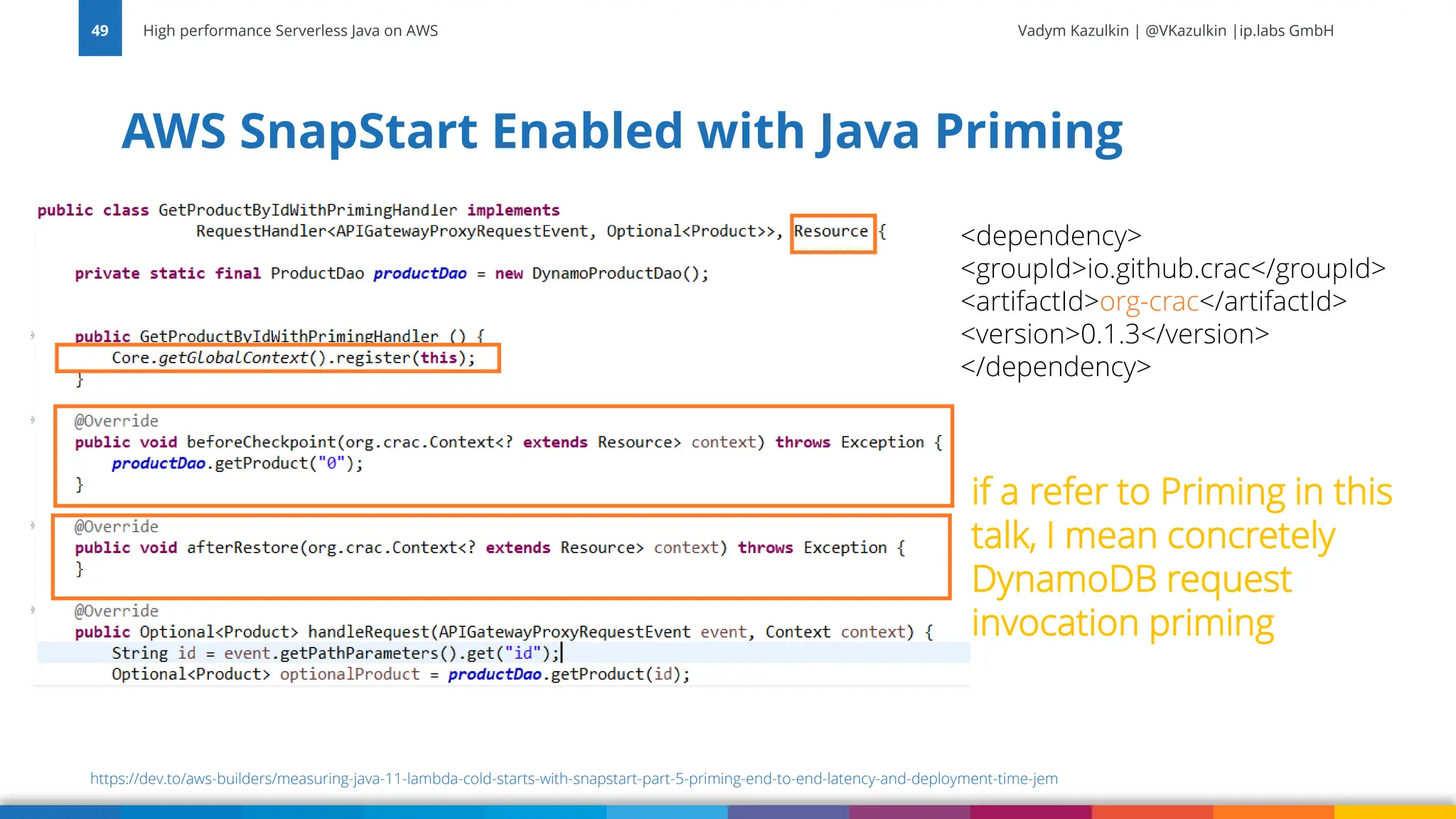This screenshot has width=1456, height=819.
Task: Click the slide number 49 badge
Action: 100,30
